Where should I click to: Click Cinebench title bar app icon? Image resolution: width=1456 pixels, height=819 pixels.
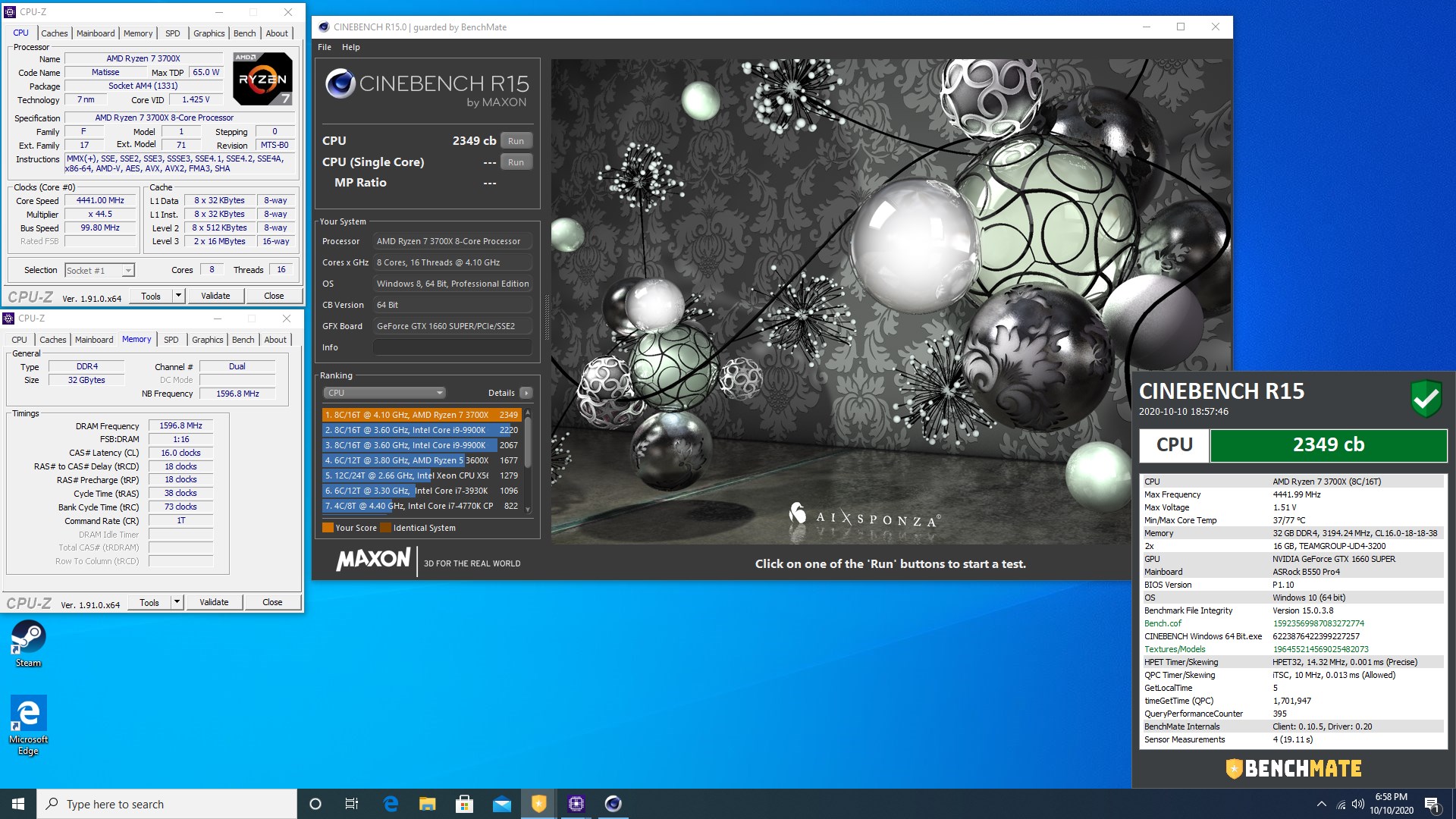[x=324, y=27]
